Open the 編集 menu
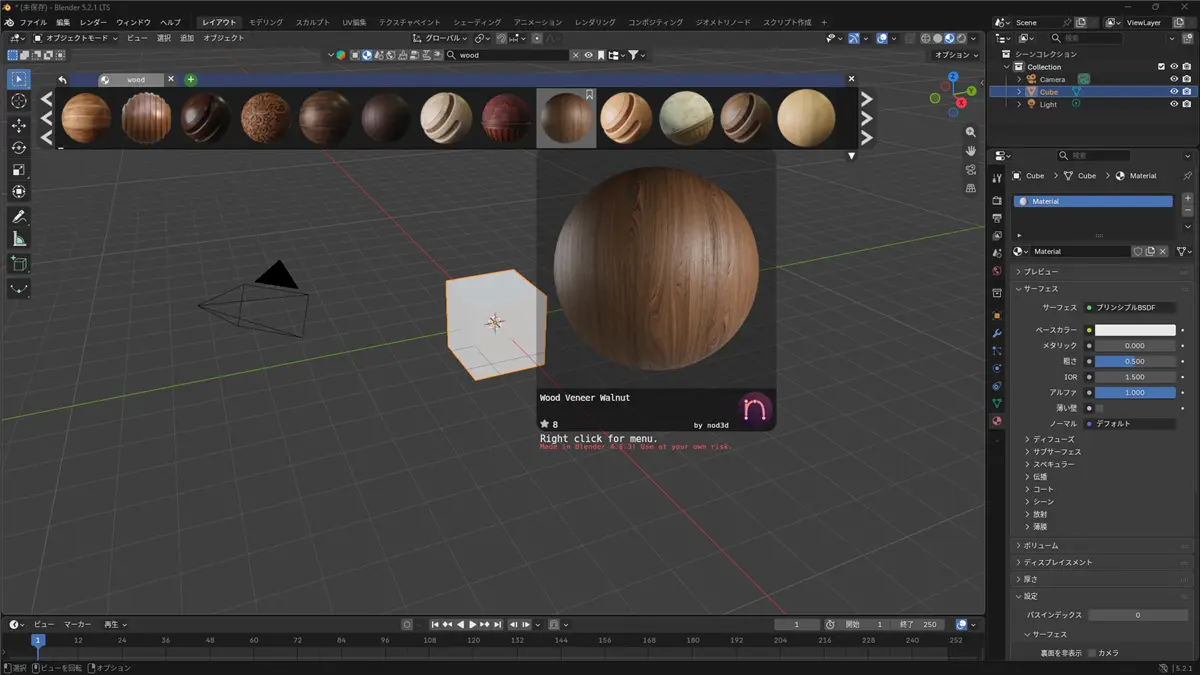The height and width of the screenshot is (675, 1200). click(x=63, y=22)
